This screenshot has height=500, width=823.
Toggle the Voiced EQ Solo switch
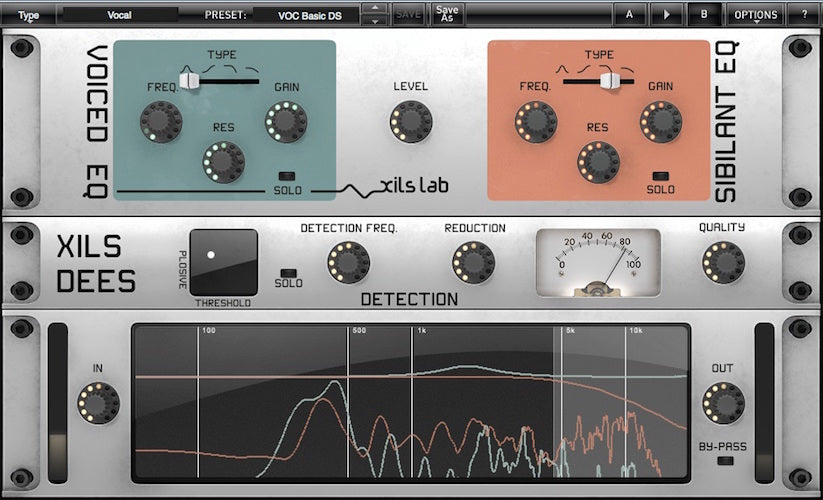(x=287, y=175)
